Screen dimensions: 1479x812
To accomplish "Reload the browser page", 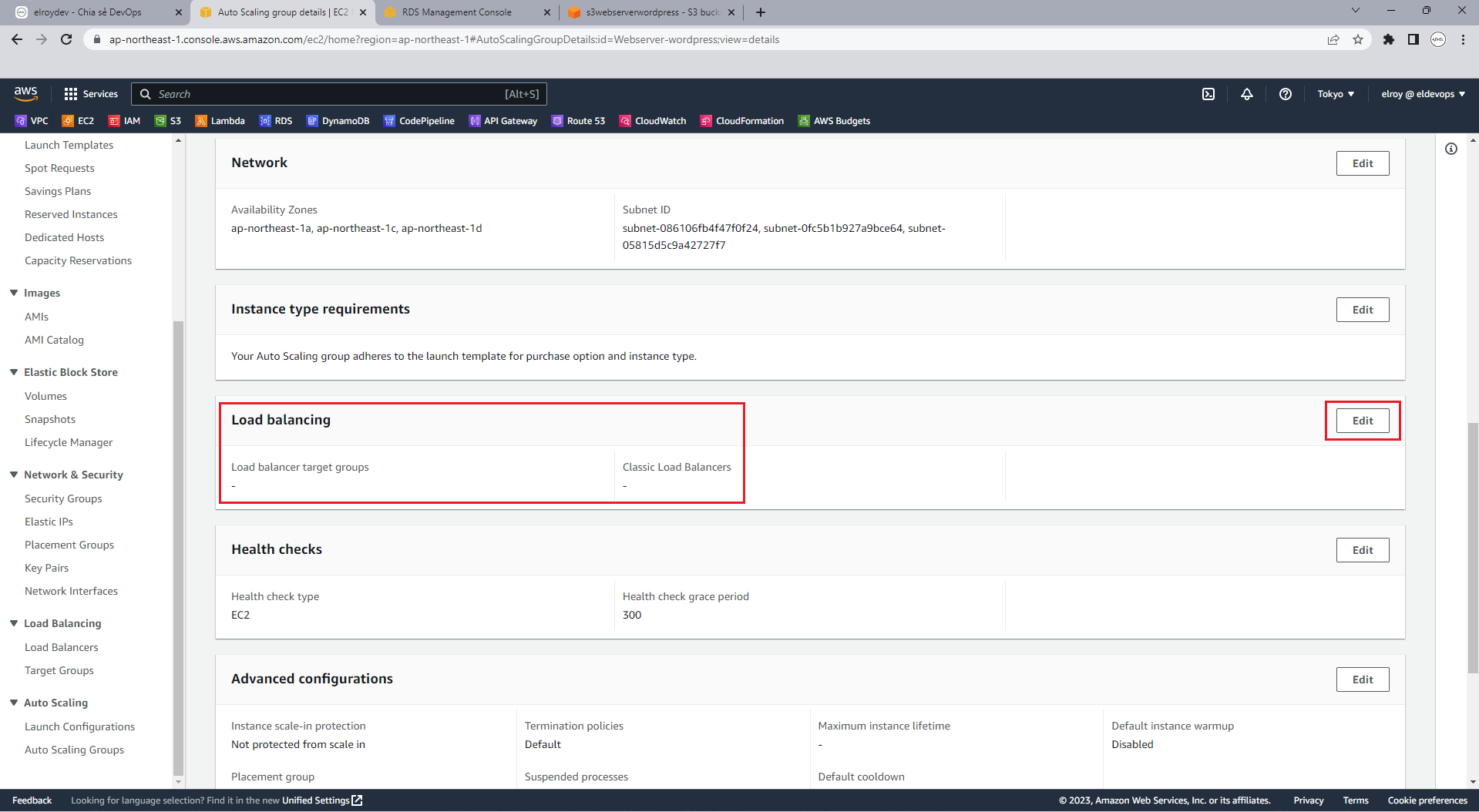I will tap(66, 39).
